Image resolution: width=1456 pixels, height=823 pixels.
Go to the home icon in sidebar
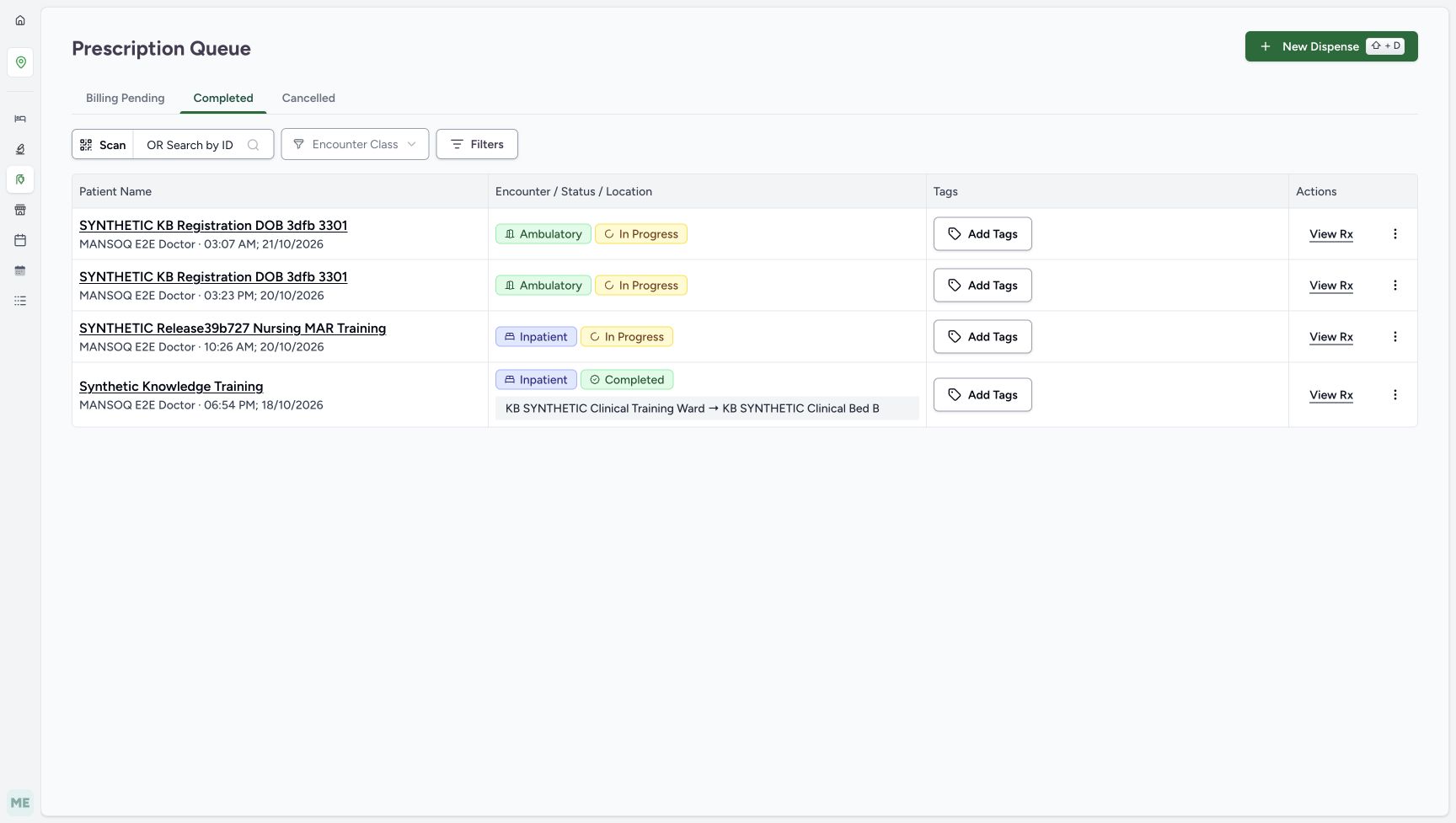[20, 20]
